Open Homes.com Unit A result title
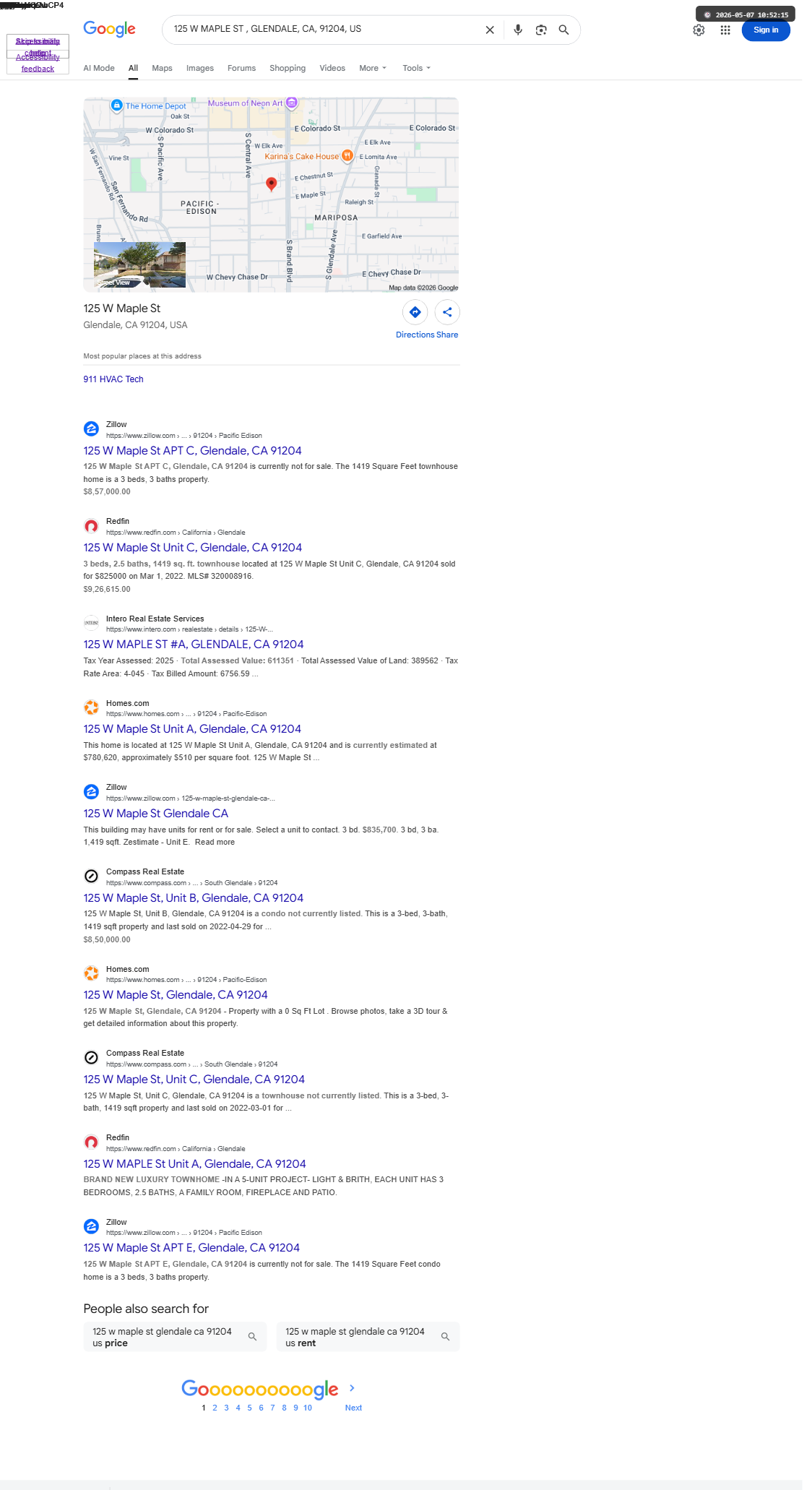Image resolution: width=812 pixels, height=1490 pixels. [192, 729]
